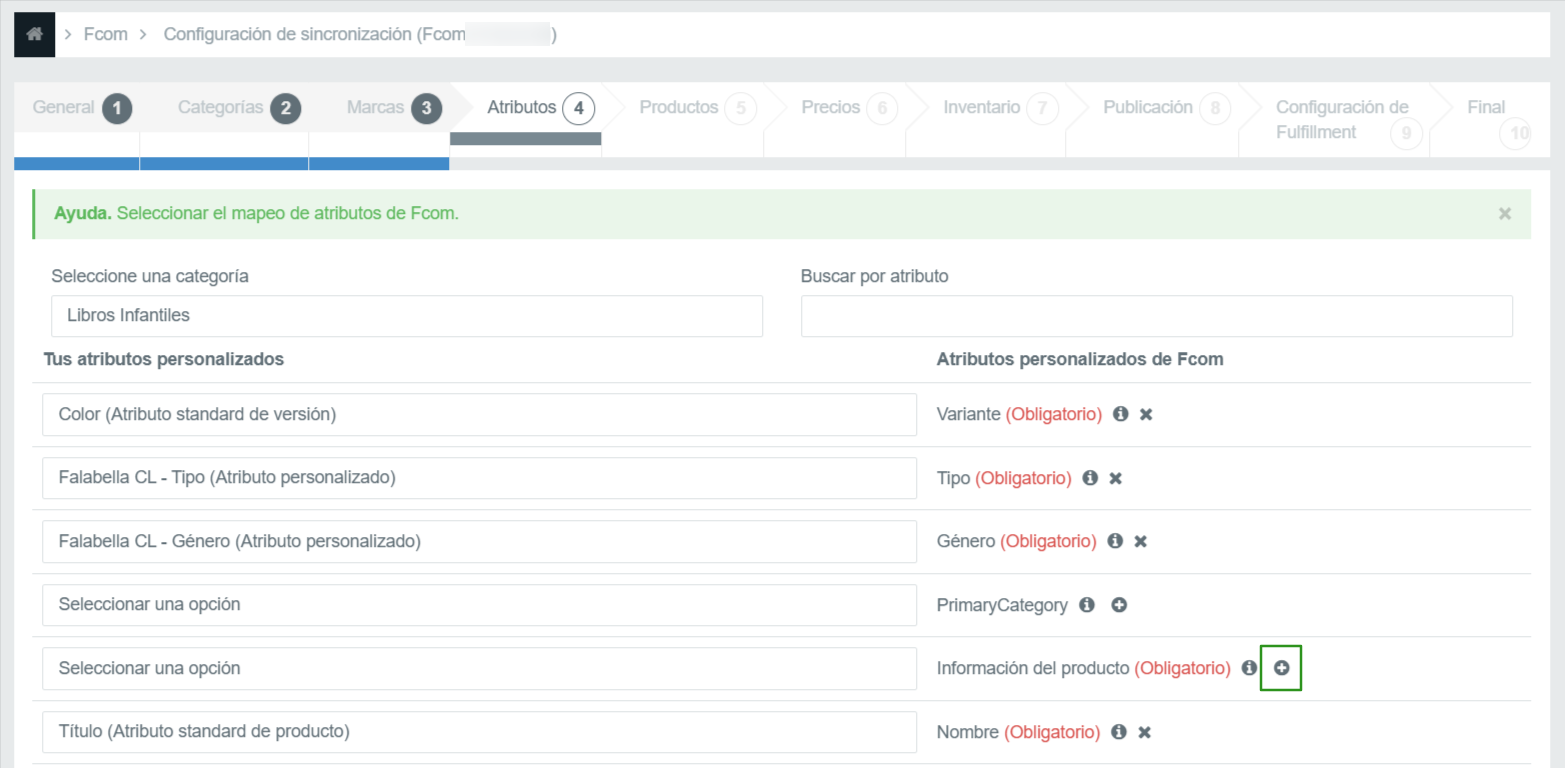Show info for Información del producto
The width and height of the screenshot is (1565, 768).
[1249, 668]
